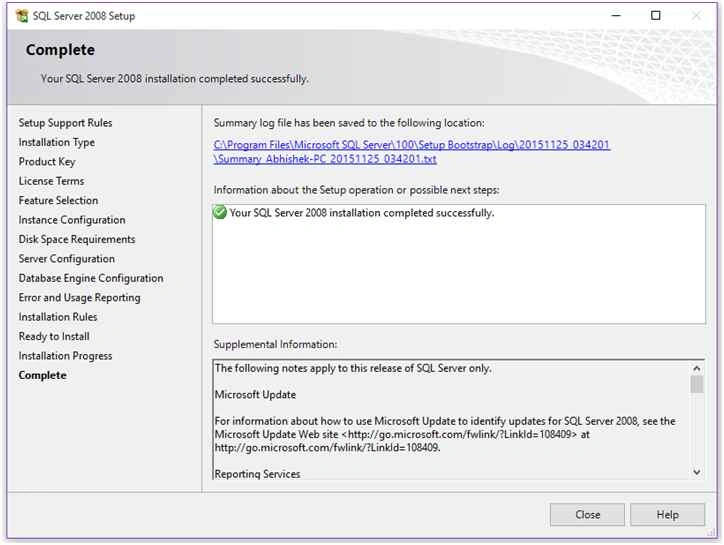
Task: Click the Help button
Action: click(x=667, y=515)
